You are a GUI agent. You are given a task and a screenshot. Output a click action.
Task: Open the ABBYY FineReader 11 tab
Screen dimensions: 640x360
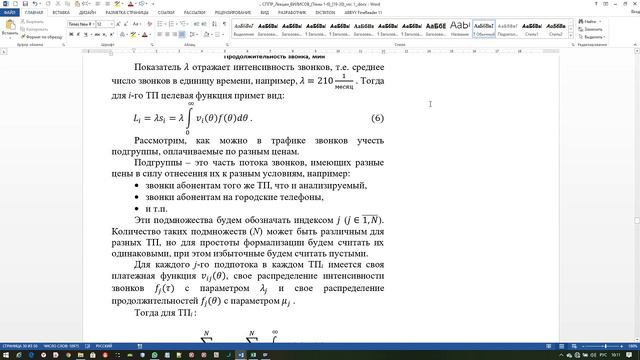(x=363, y=13)
